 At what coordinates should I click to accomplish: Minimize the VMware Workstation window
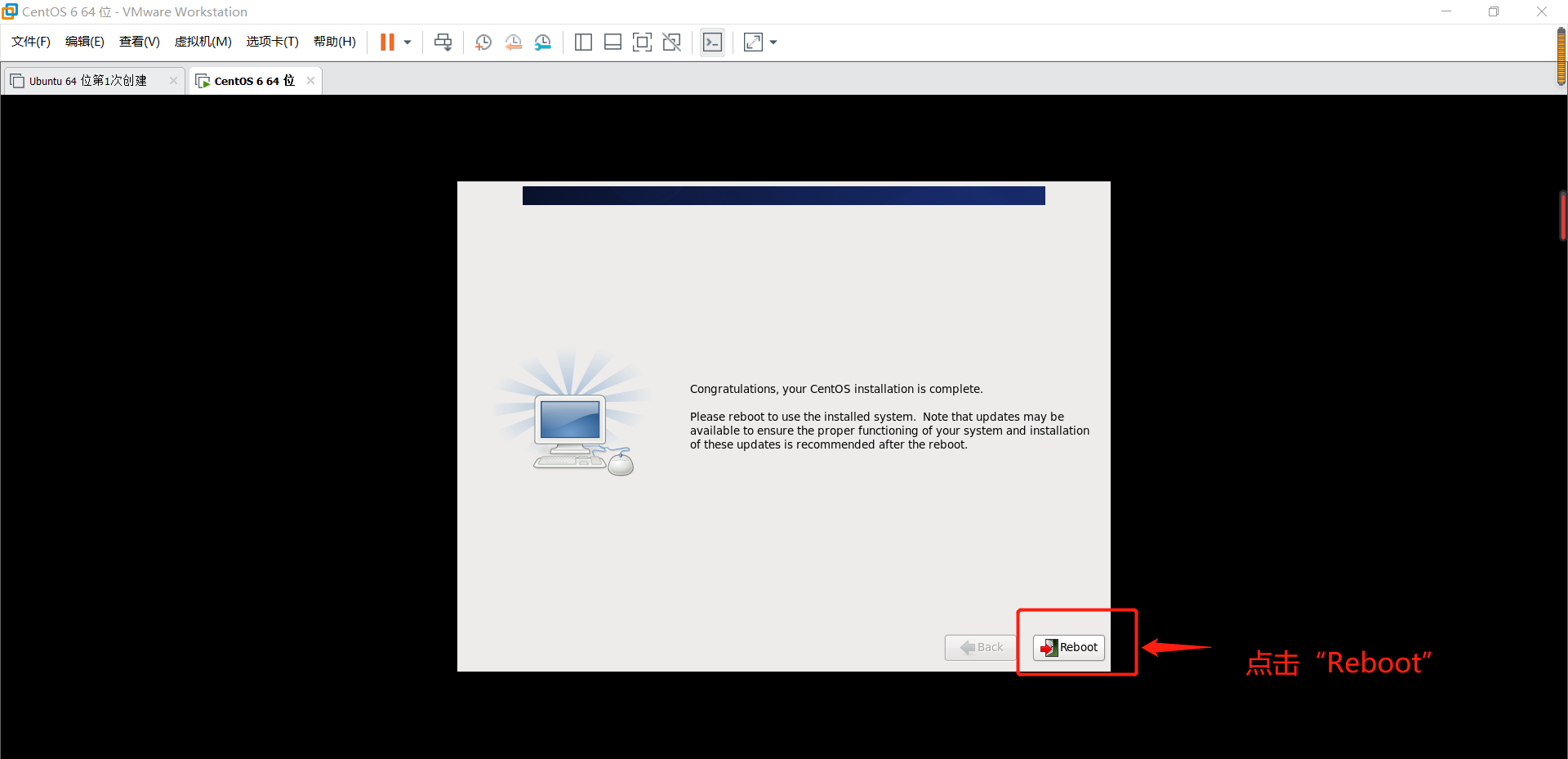(1446, 11)
